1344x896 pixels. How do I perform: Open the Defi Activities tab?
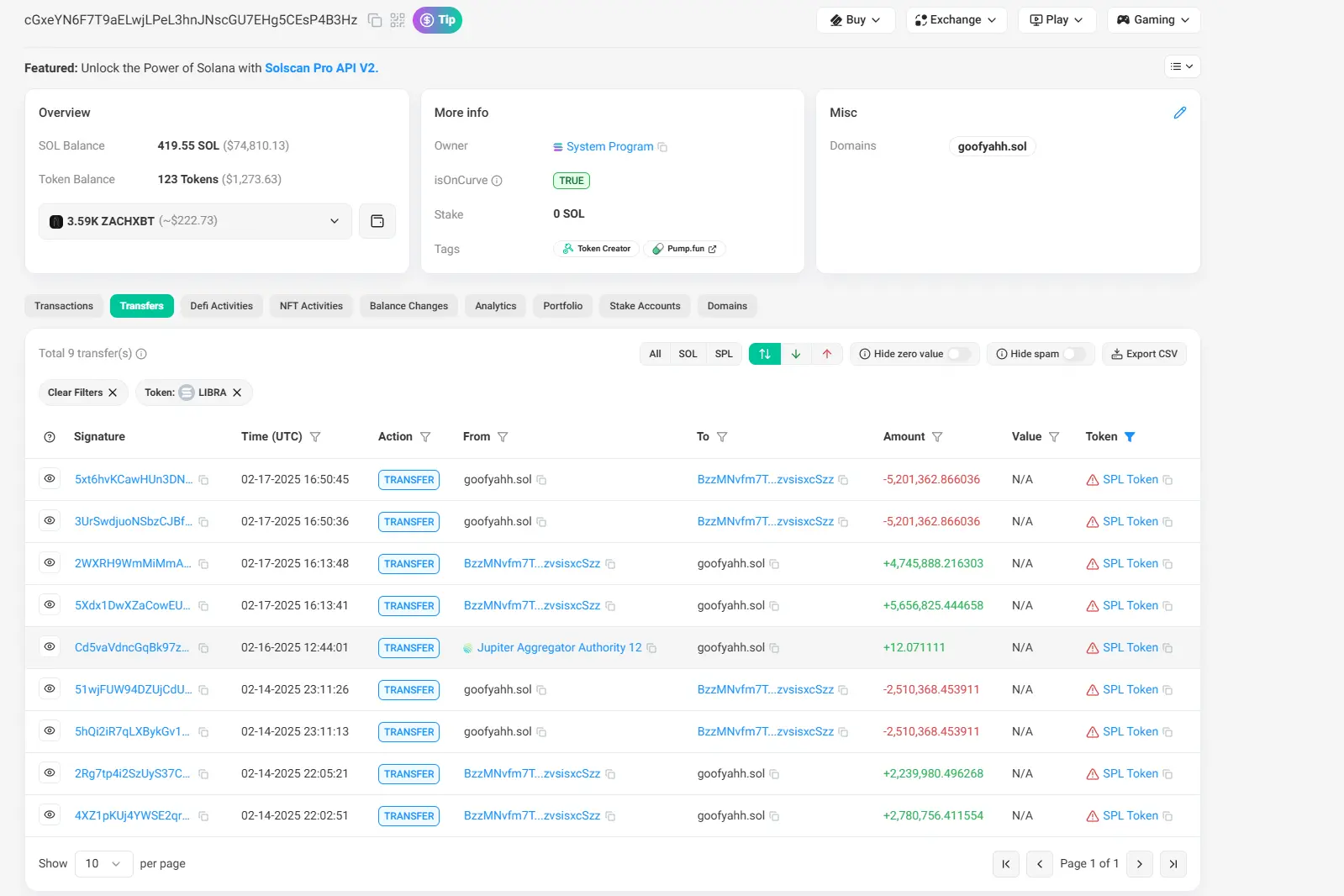coord(221,306)
